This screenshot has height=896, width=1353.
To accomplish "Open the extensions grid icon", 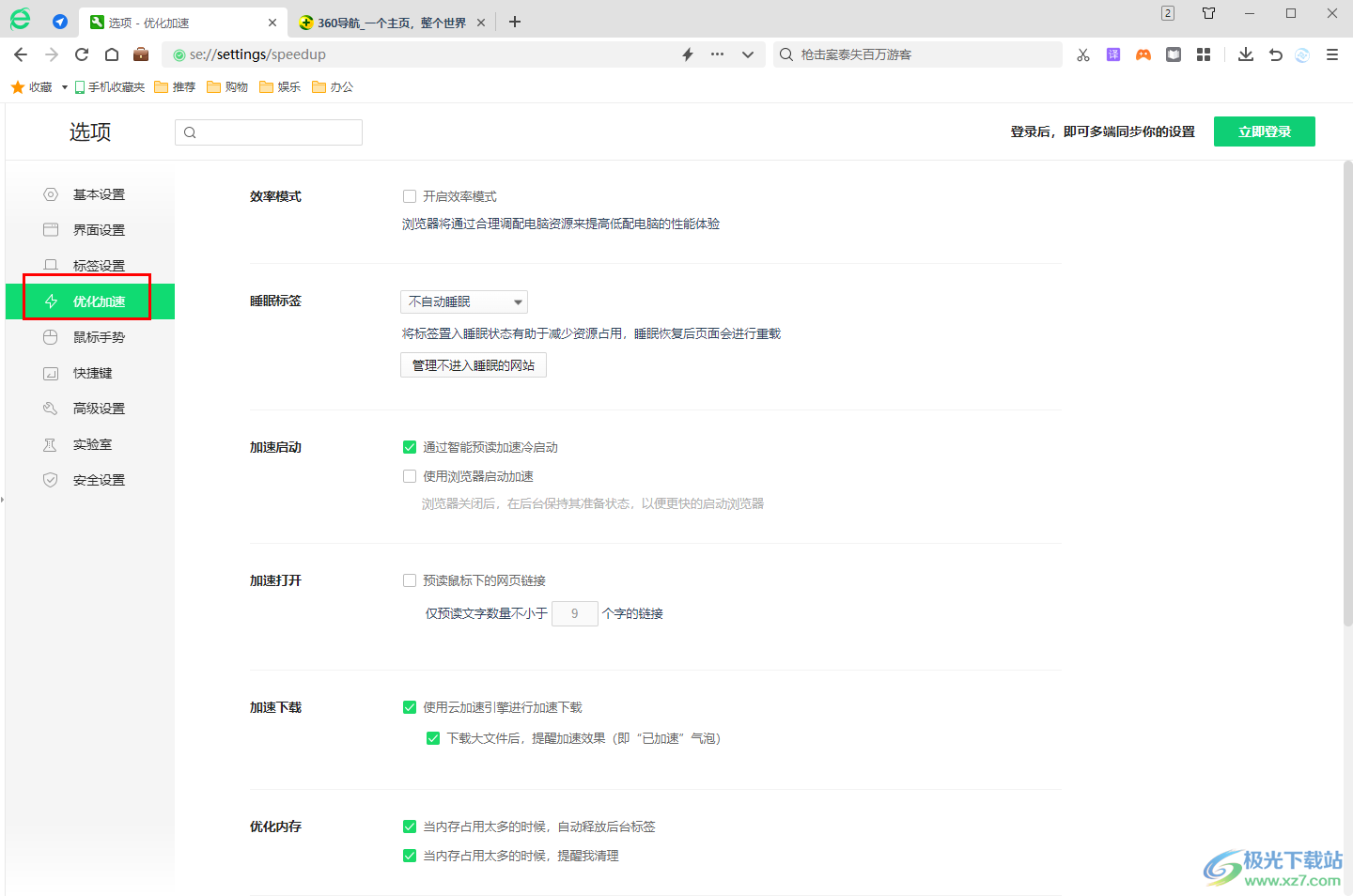I will click(1204, 54).
